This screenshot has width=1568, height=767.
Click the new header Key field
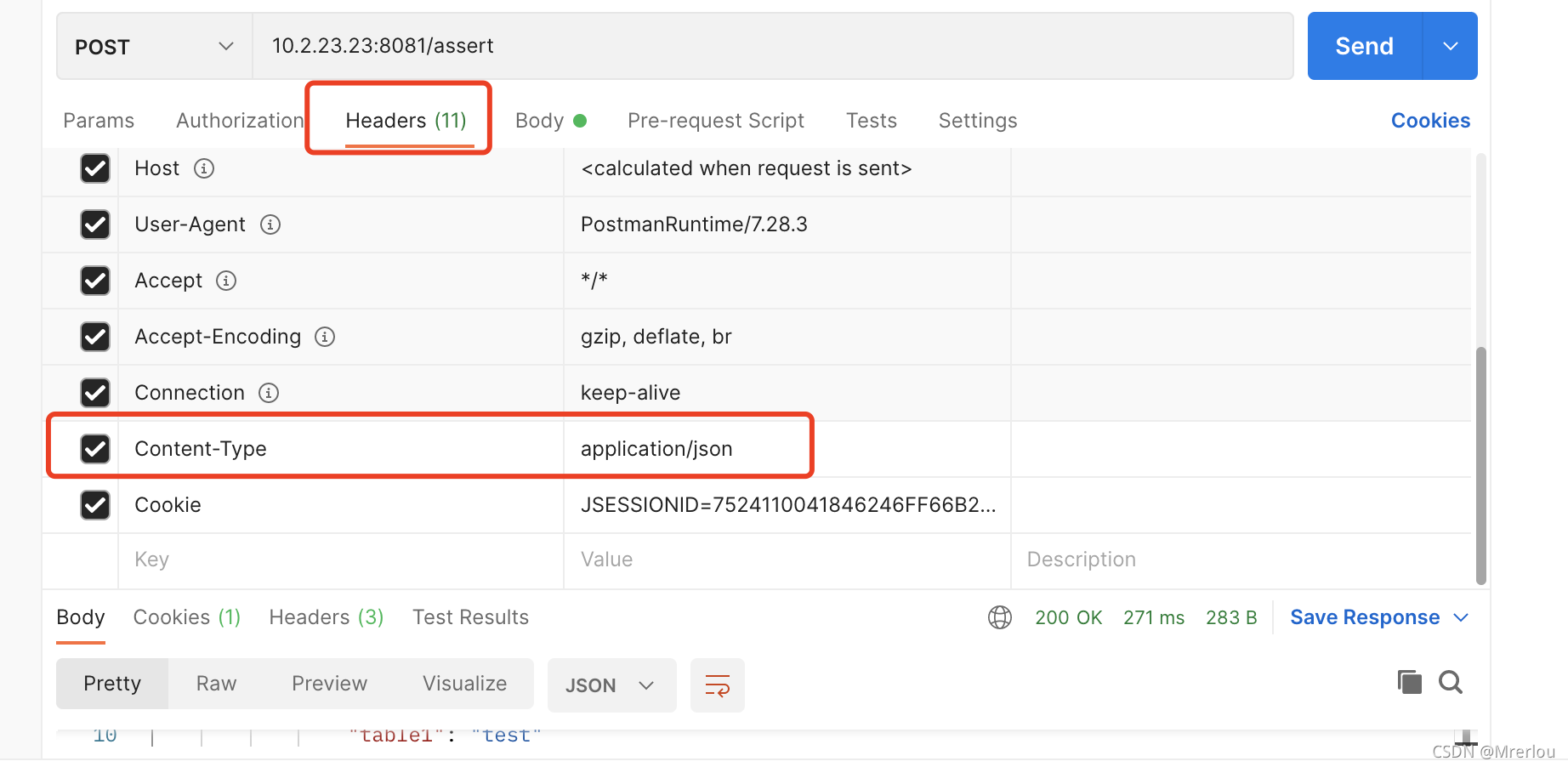(x=341, y=560)
